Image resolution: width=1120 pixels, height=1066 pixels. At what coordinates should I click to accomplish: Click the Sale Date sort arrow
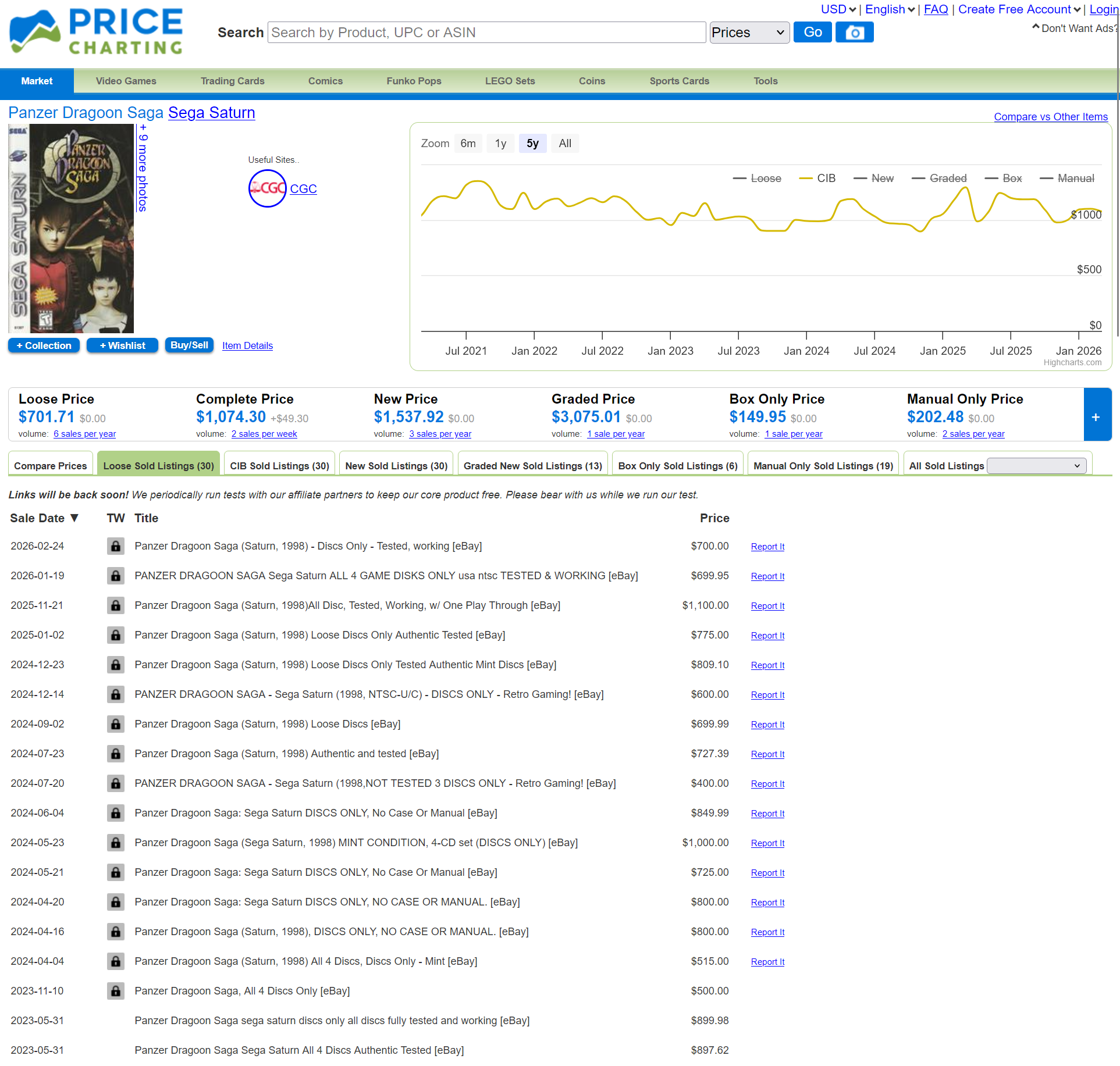(x=74, y=518)
